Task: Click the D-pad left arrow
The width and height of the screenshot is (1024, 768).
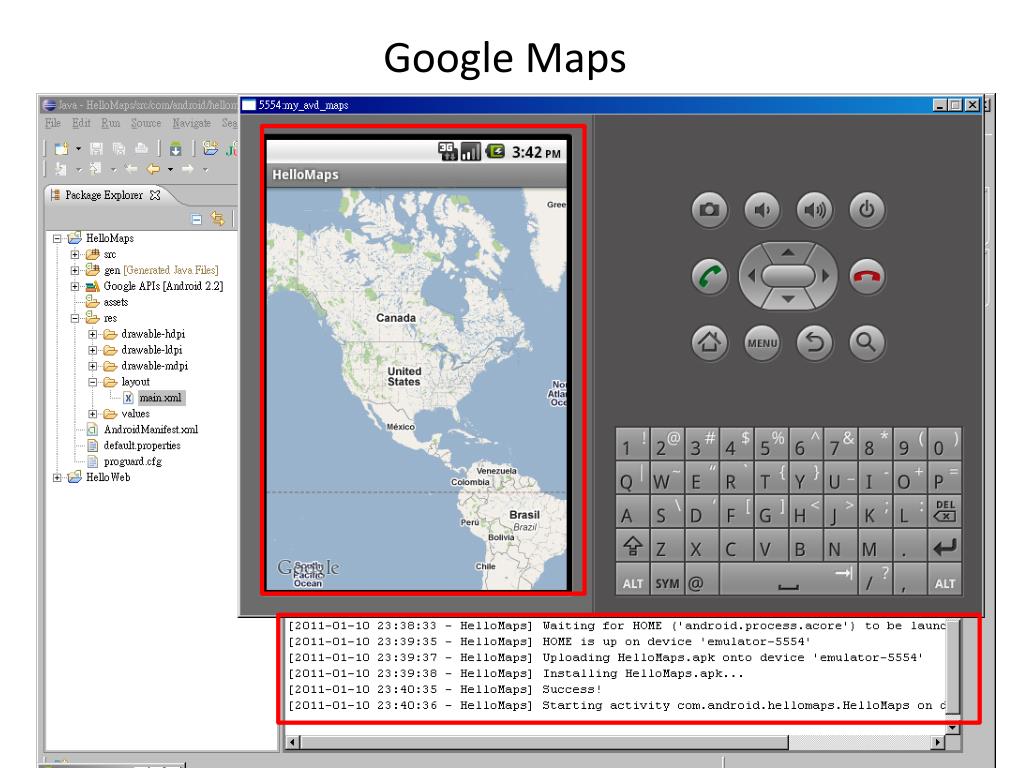Action: pos(751,276)
